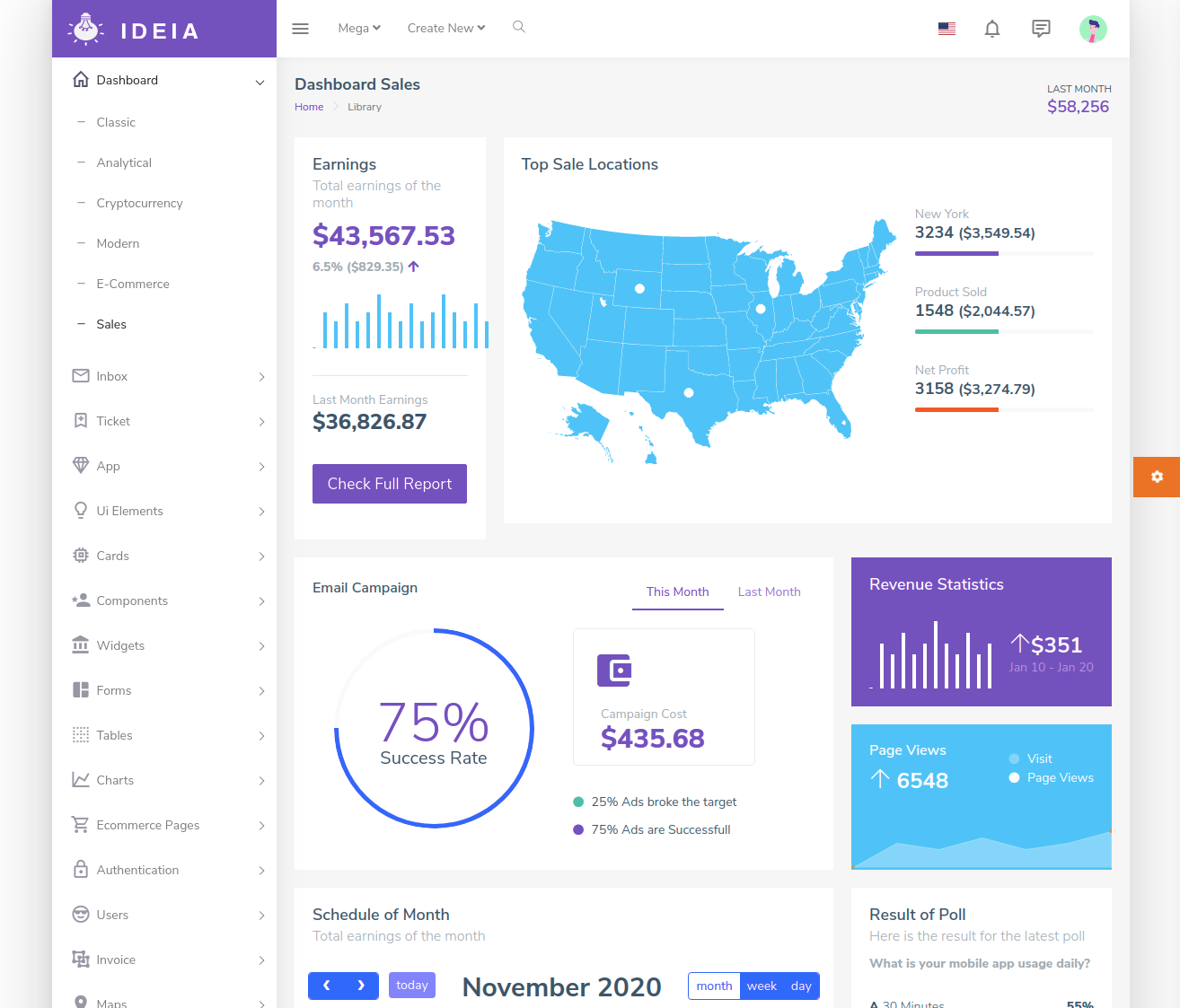
Task: Click the campaign wallet icon
Action: click(x=614, y=670)
